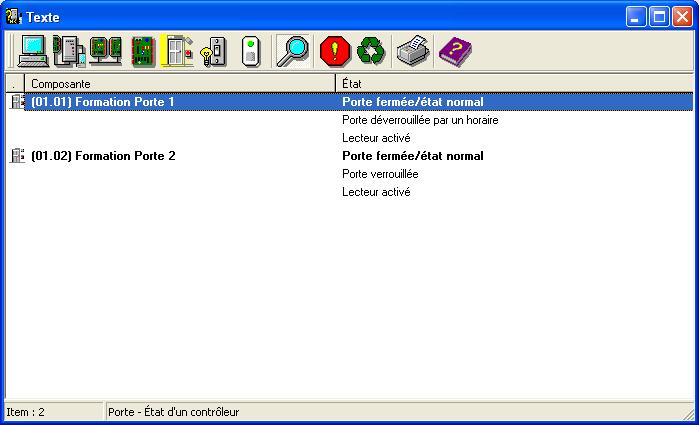The width and height of the screenshot is (699, 425).
Task: Maximize the Texte window
Action: (x=659, y=17)
